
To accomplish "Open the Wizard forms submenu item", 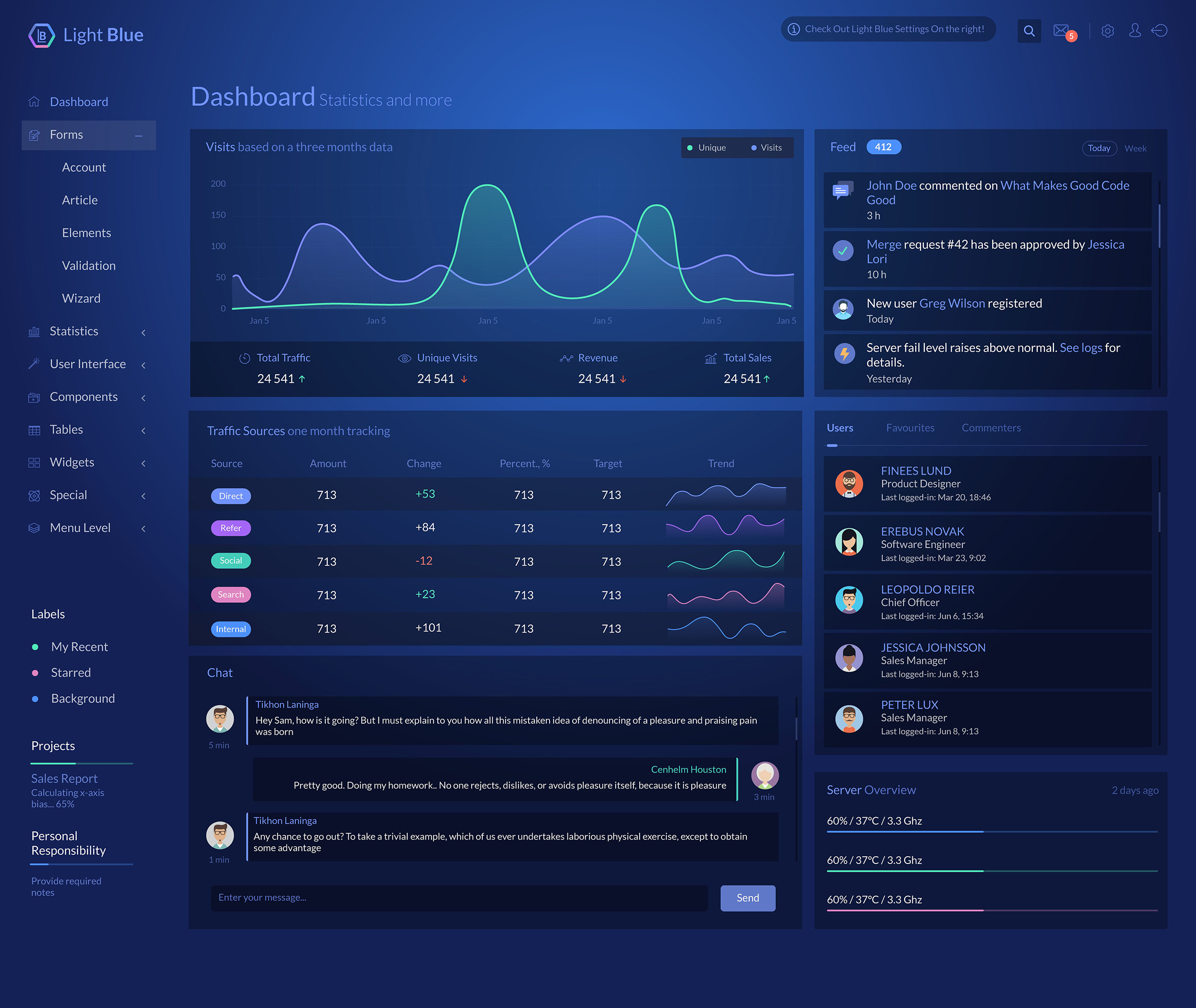I will 81,299.
